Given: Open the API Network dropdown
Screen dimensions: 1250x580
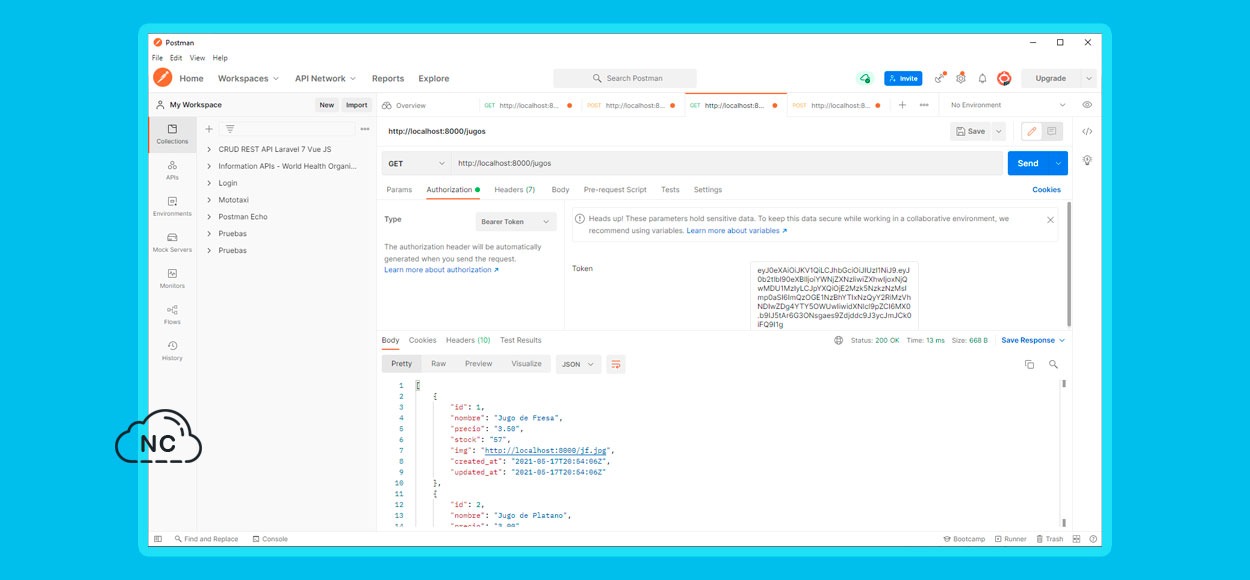Looking at the screenshot, I should click(x=325, y=78).
